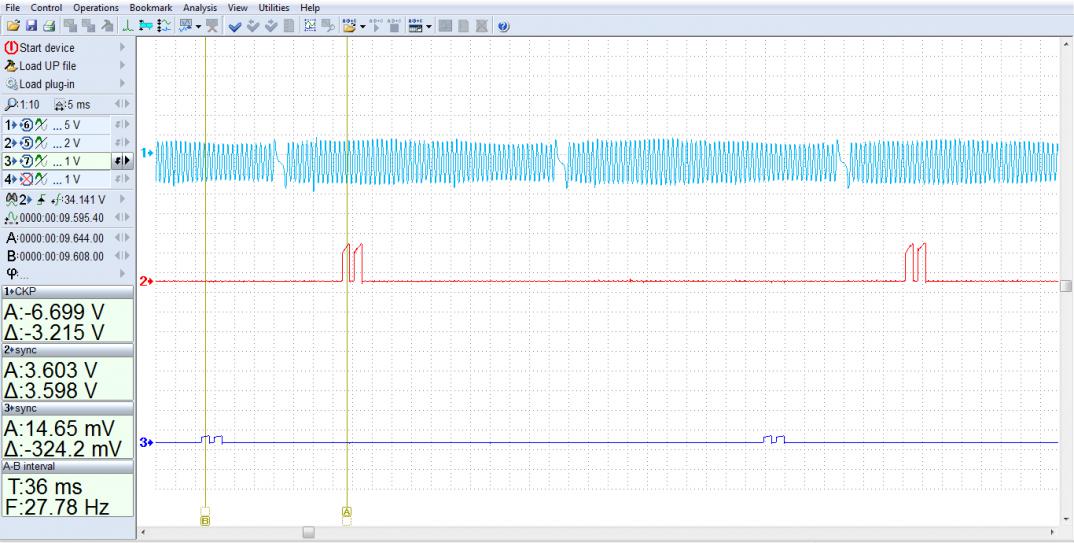Viewport: 1074px width, 543px height.
Task: Expand the Load UP file arrow
Action: [122, 67]
